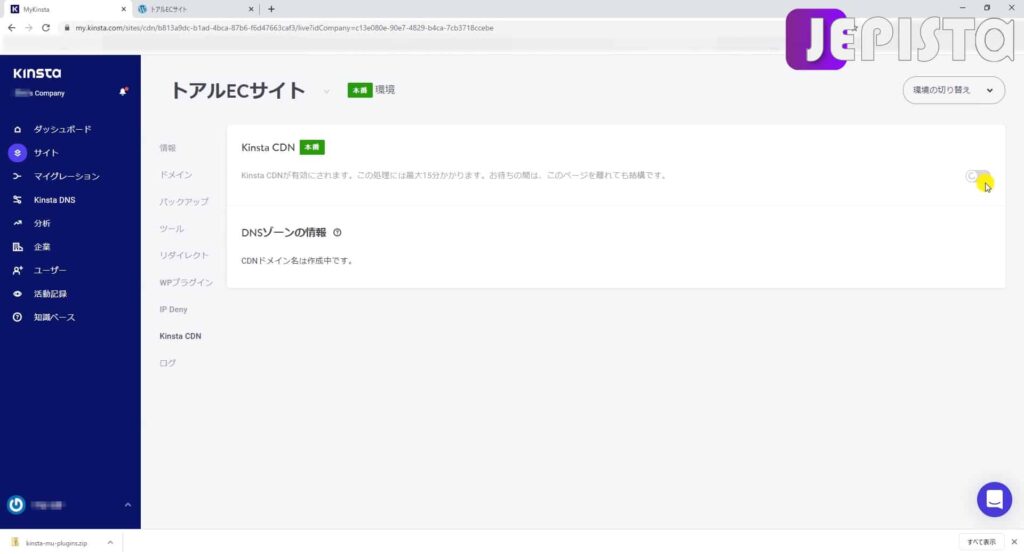Click the activity log eye icon
The height and width of the screenshot is (554, 1024).
pos(18,294)
